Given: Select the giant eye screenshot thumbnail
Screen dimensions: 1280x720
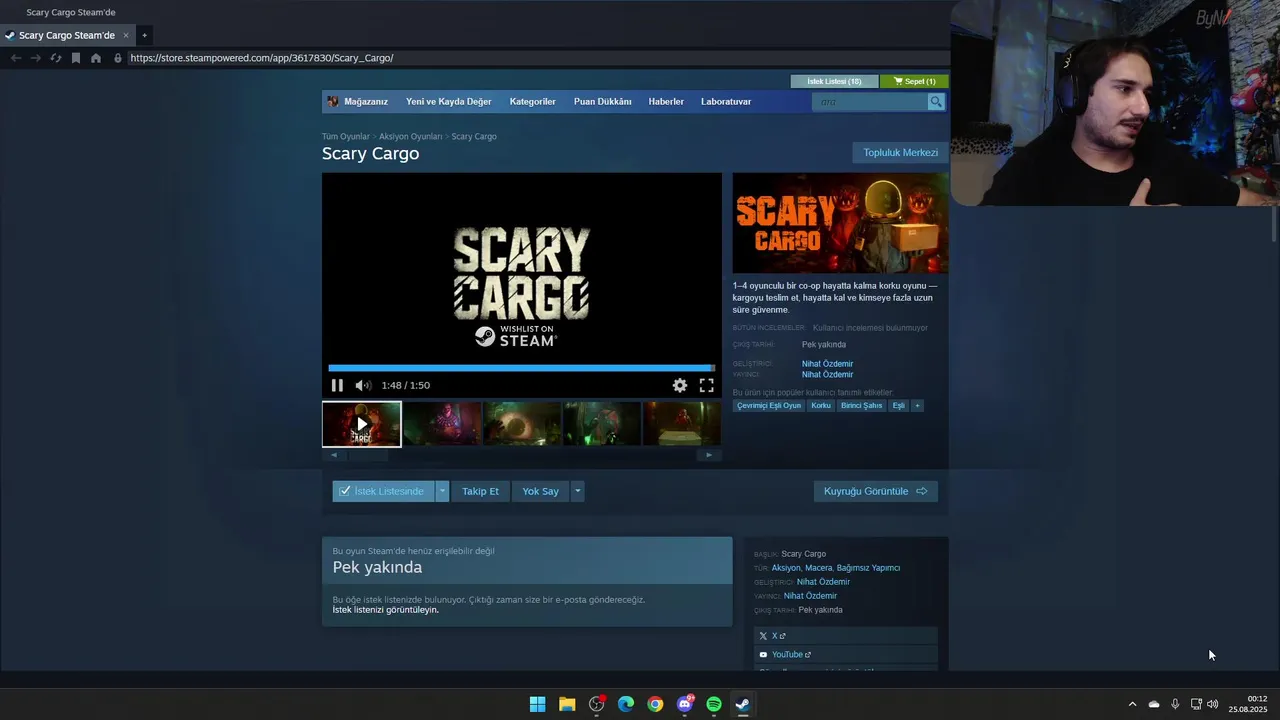Looking at the screenshot, I should pos(521,424).
